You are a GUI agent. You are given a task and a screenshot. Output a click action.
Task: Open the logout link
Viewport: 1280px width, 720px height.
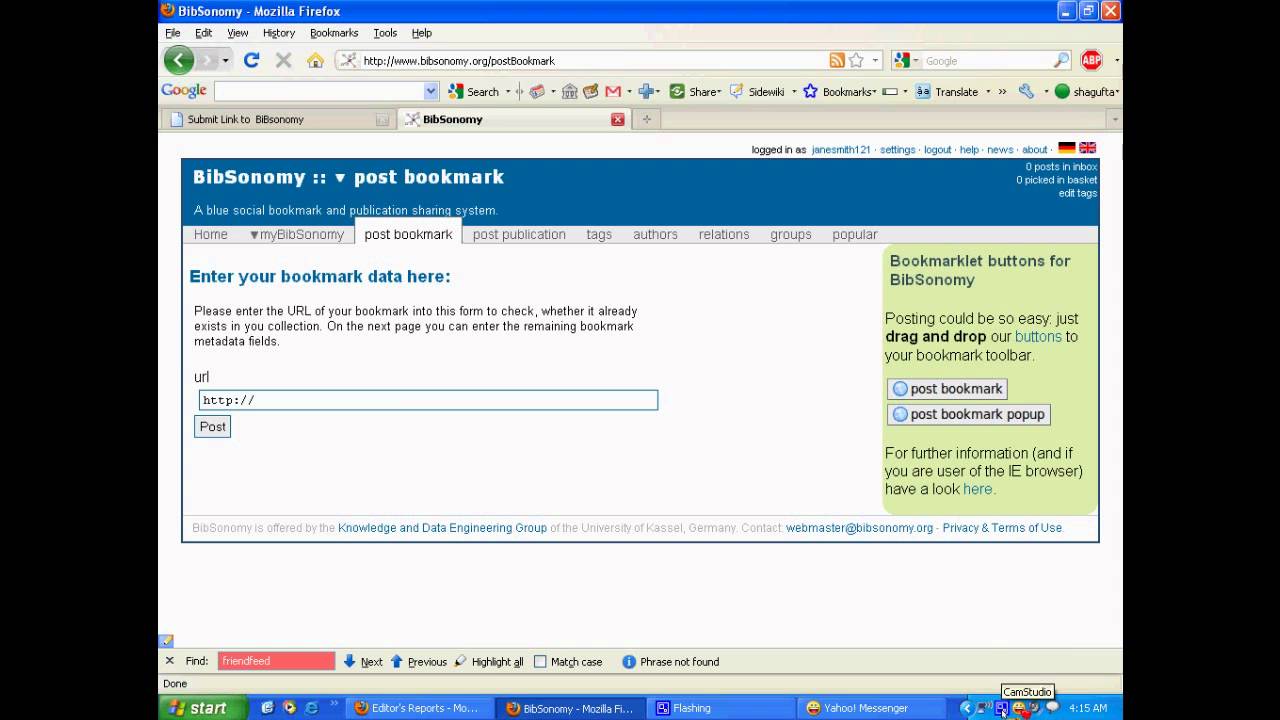[x=937, y=150]
